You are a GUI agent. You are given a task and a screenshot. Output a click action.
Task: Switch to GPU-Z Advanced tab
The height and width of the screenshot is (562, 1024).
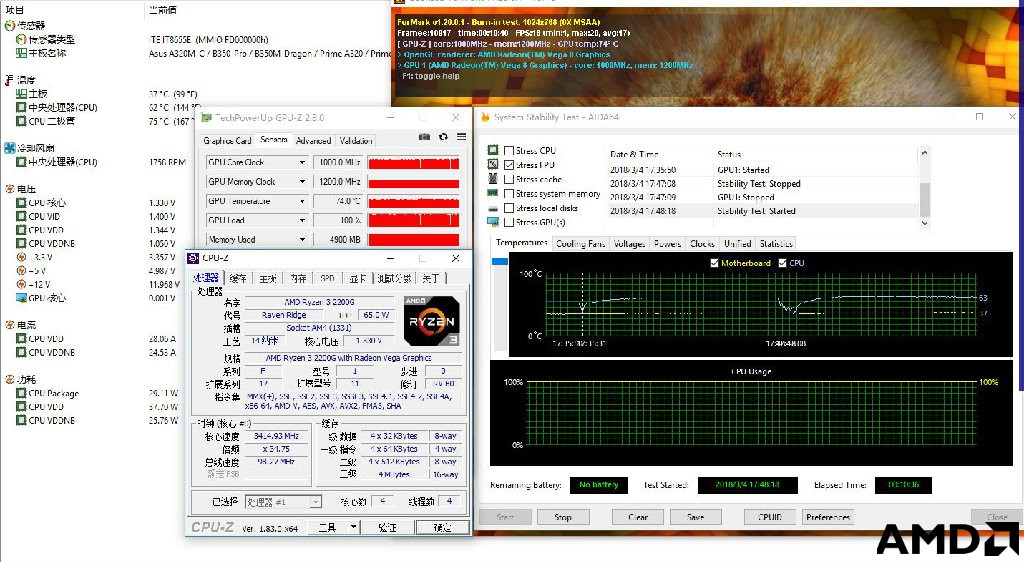click(x=313, y=140)
